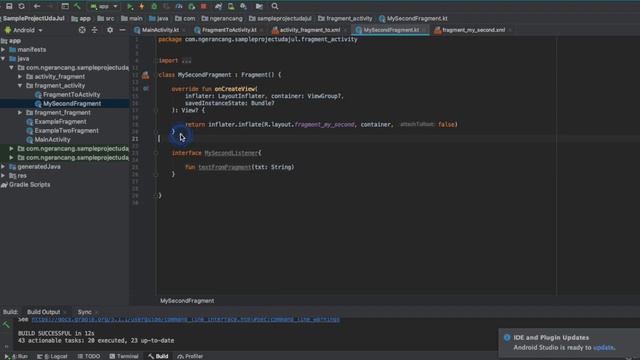Collapse the java folder

pos(3,58)
